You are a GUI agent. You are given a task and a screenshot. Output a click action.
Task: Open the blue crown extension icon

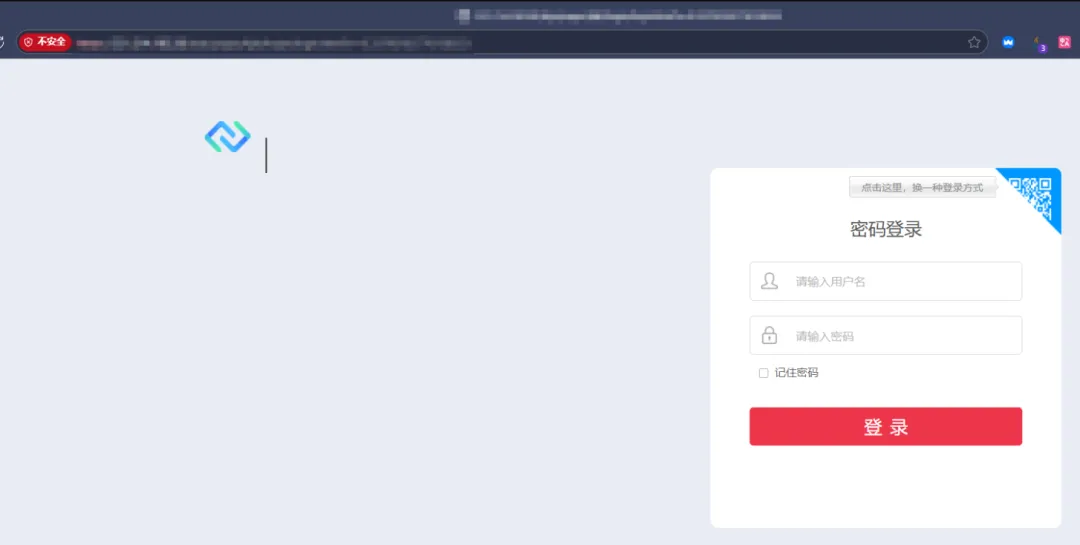(1008, 43)
